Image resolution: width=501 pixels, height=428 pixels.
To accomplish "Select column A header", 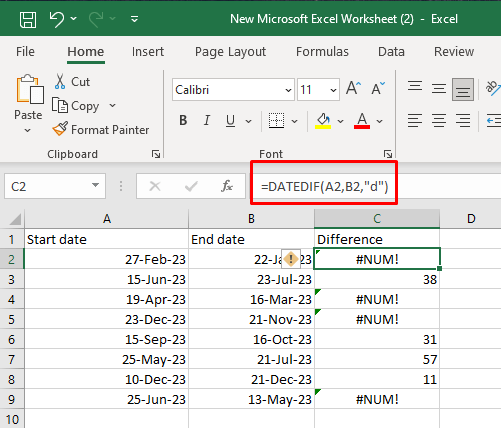I will click(106, 219).
